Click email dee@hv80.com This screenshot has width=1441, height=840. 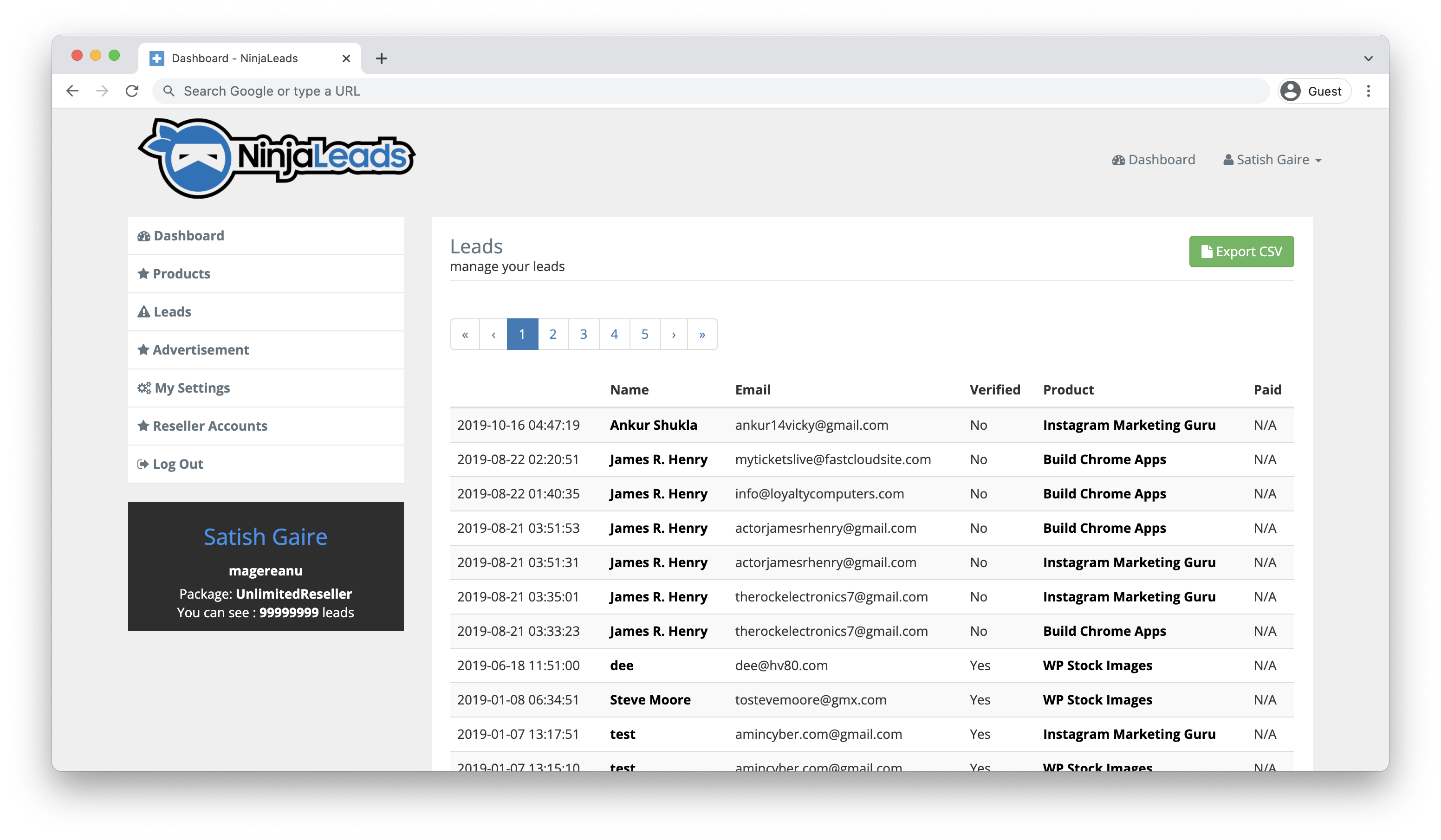[781, 665]
